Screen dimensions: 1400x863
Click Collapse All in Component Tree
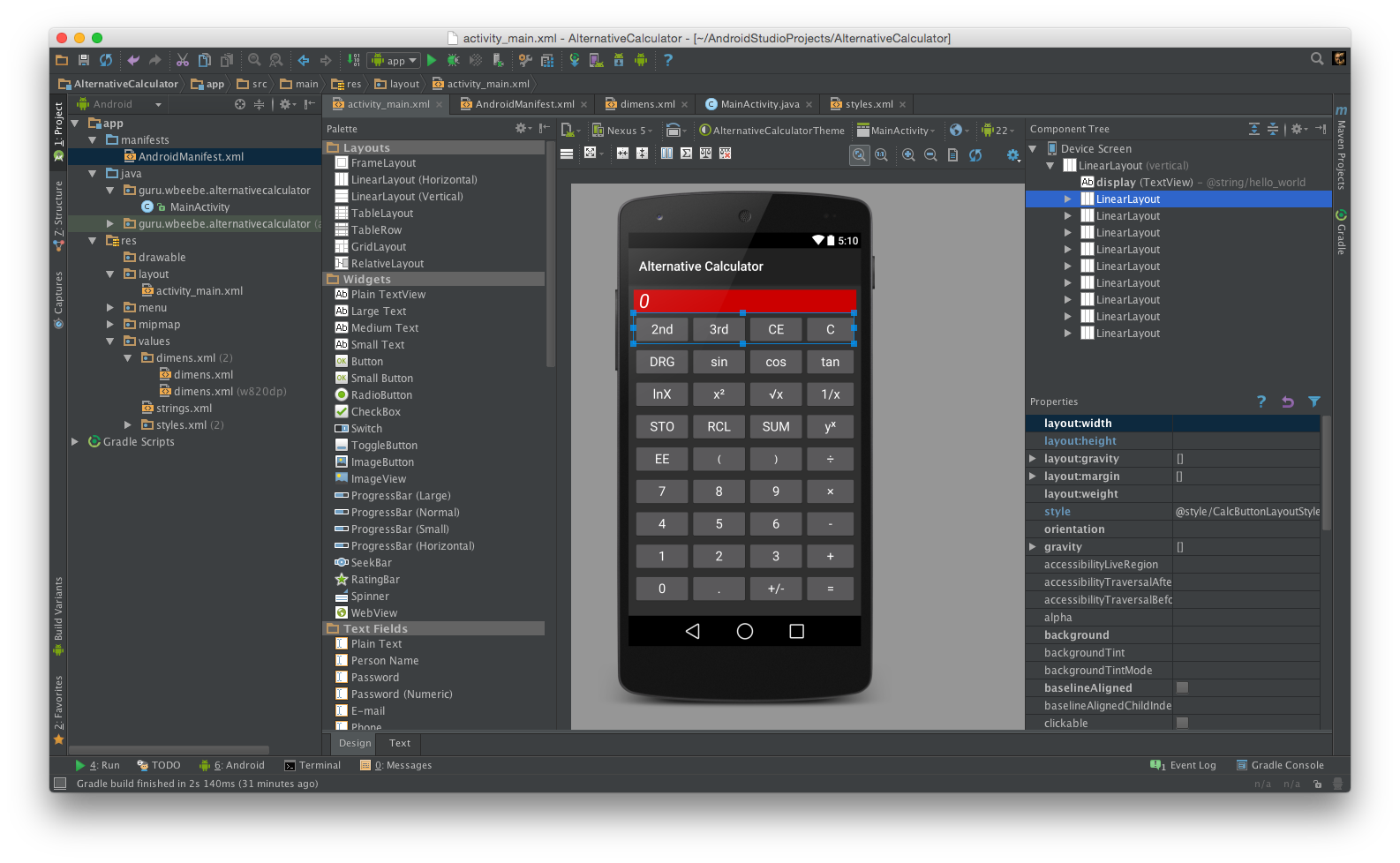(x=1273, y=129)
